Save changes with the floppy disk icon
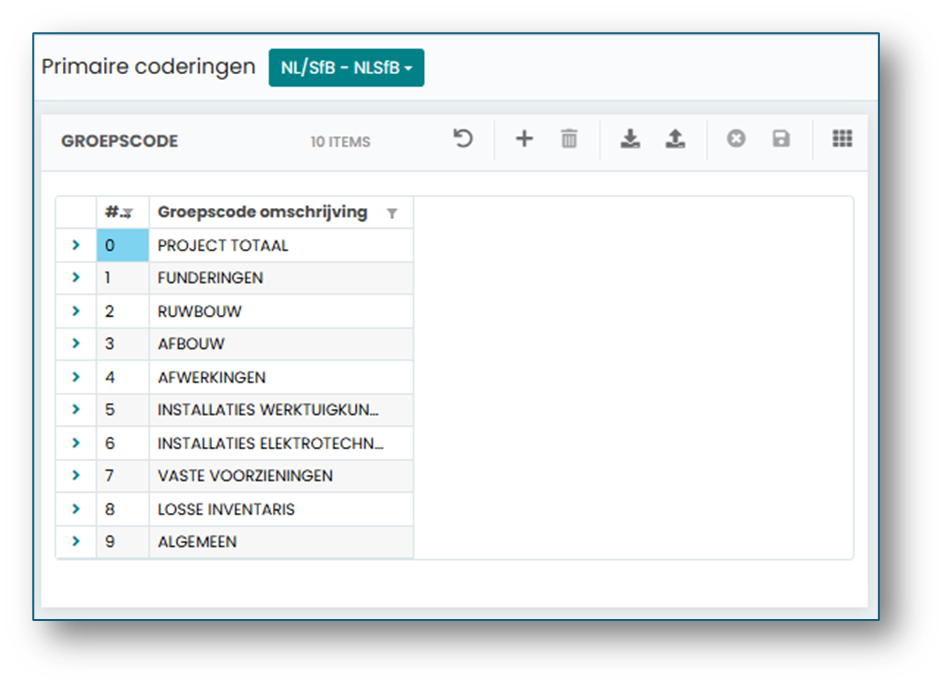Image resolution: width=944 pixels, height=685 pixels. [x=781, y=139]
